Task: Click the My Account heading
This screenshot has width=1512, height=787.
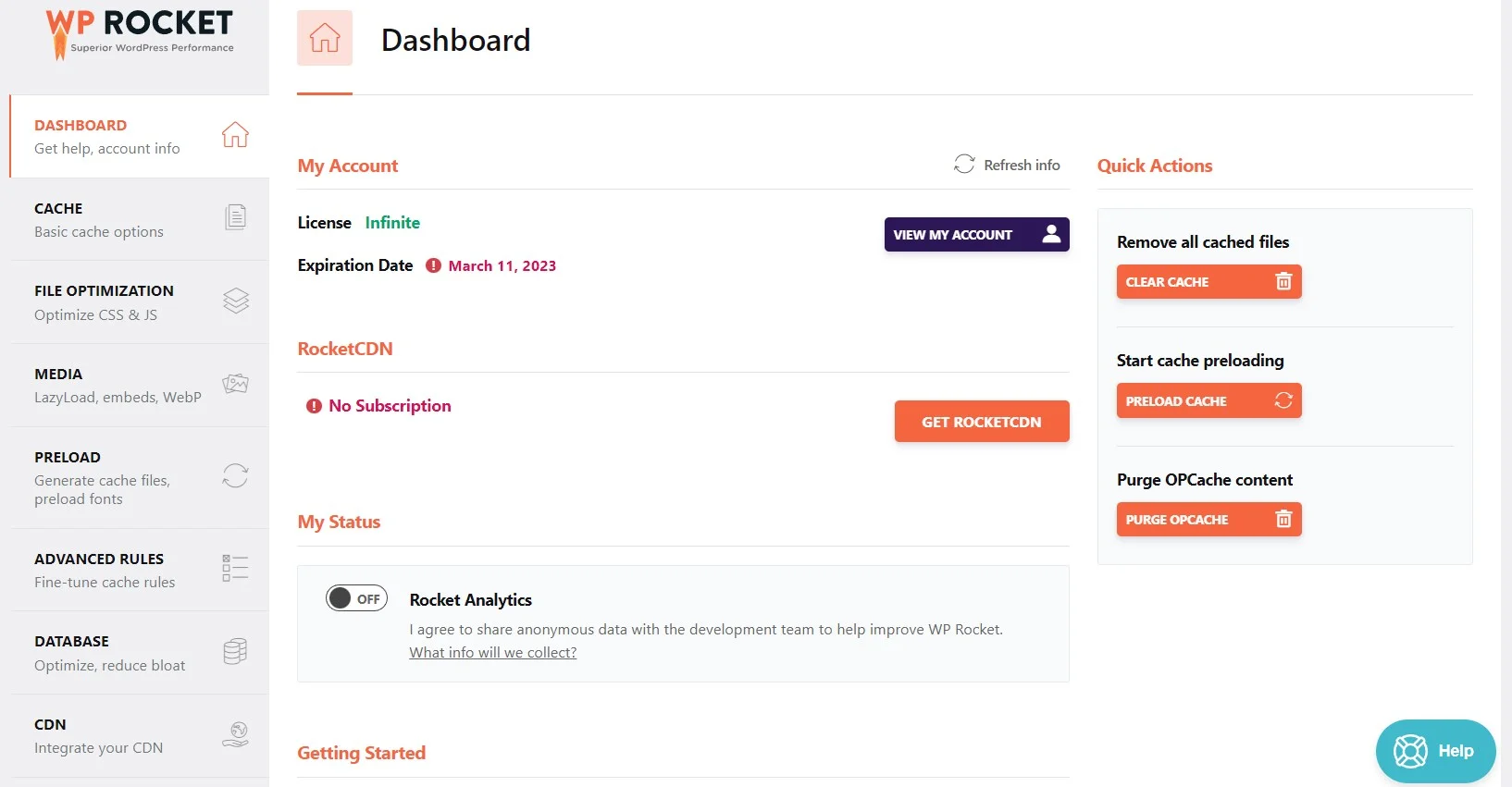Action: (x=348, y=166)
